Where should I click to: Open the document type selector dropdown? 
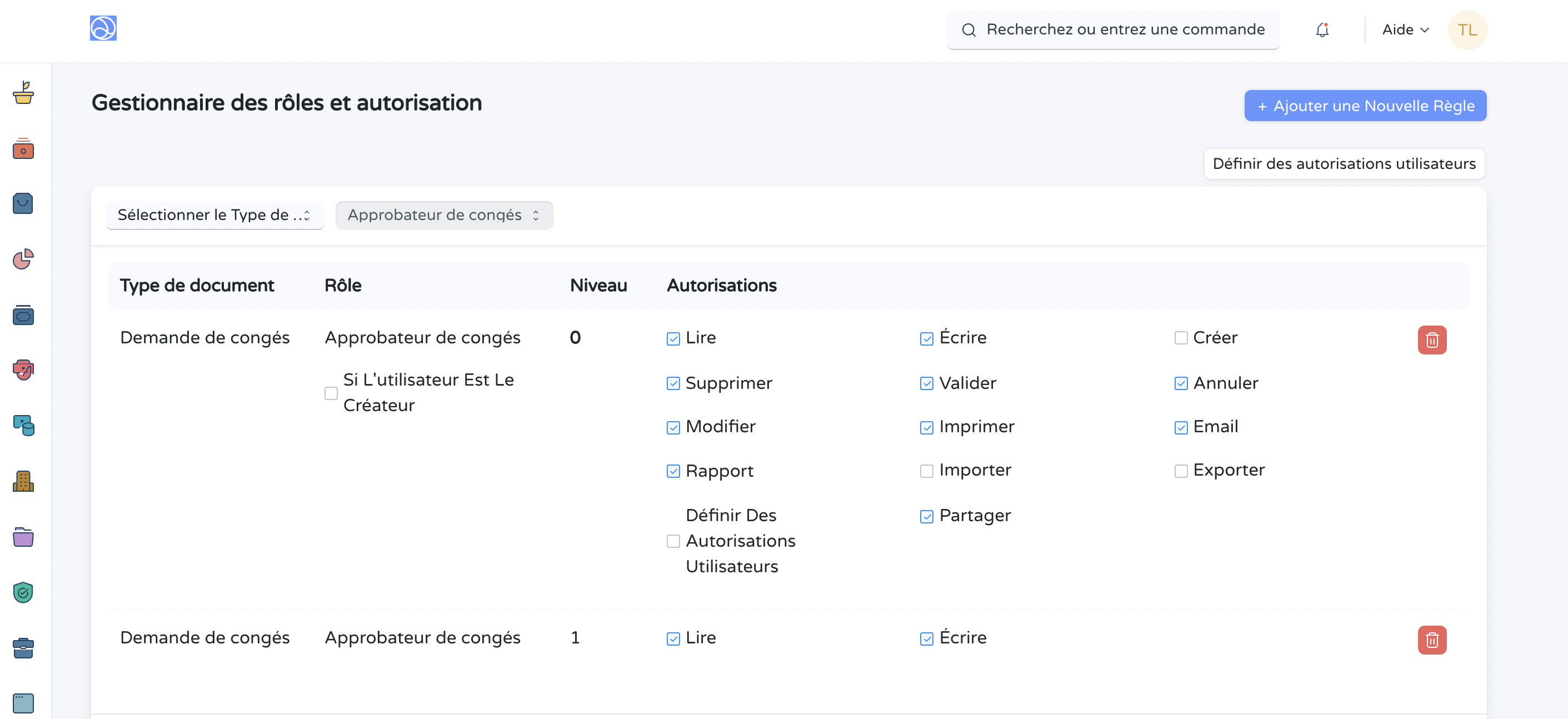point(214,215)
